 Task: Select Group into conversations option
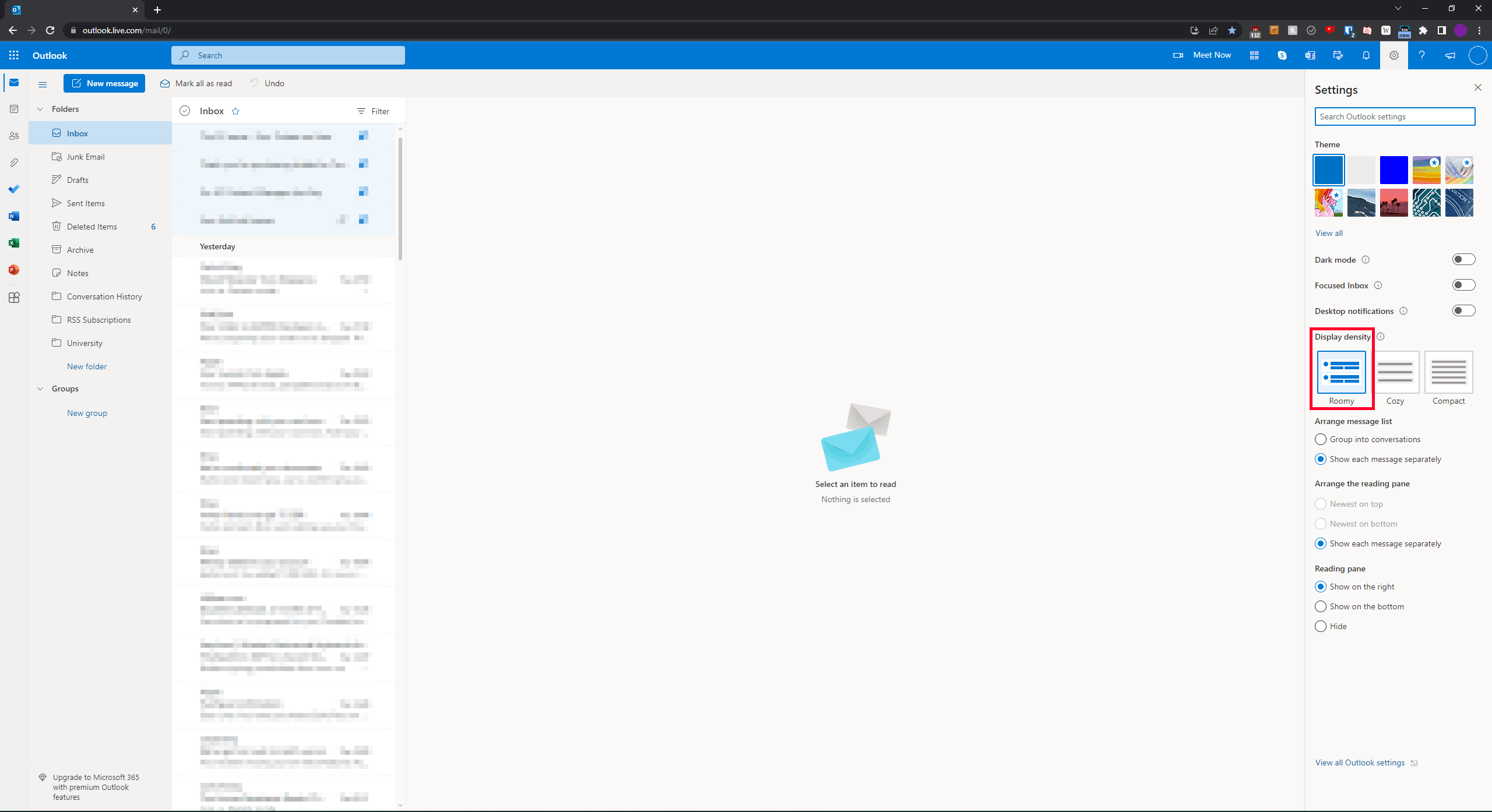(1321, 439)
